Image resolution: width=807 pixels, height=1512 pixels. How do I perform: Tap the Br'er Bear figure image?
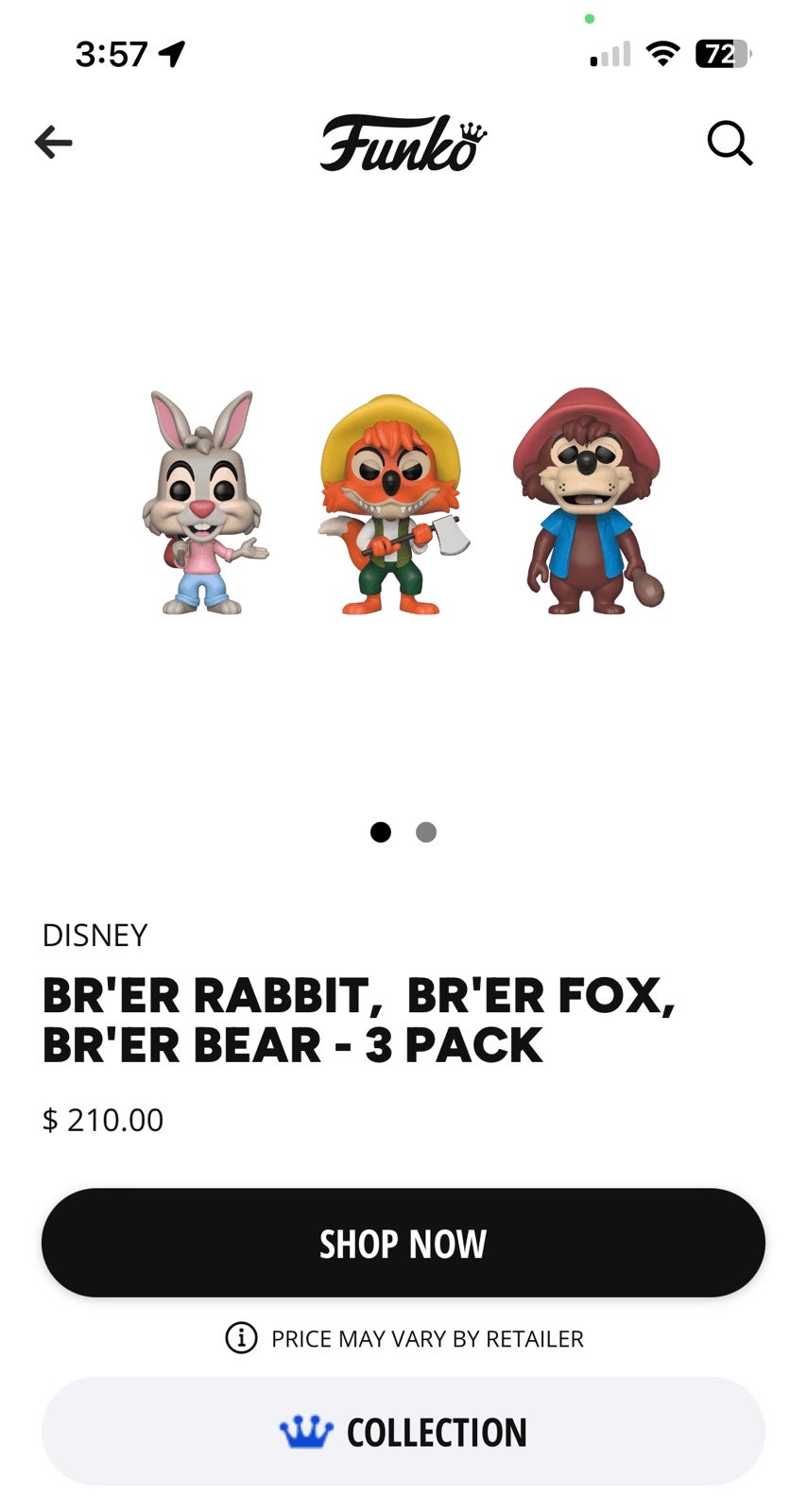point(588,501)
